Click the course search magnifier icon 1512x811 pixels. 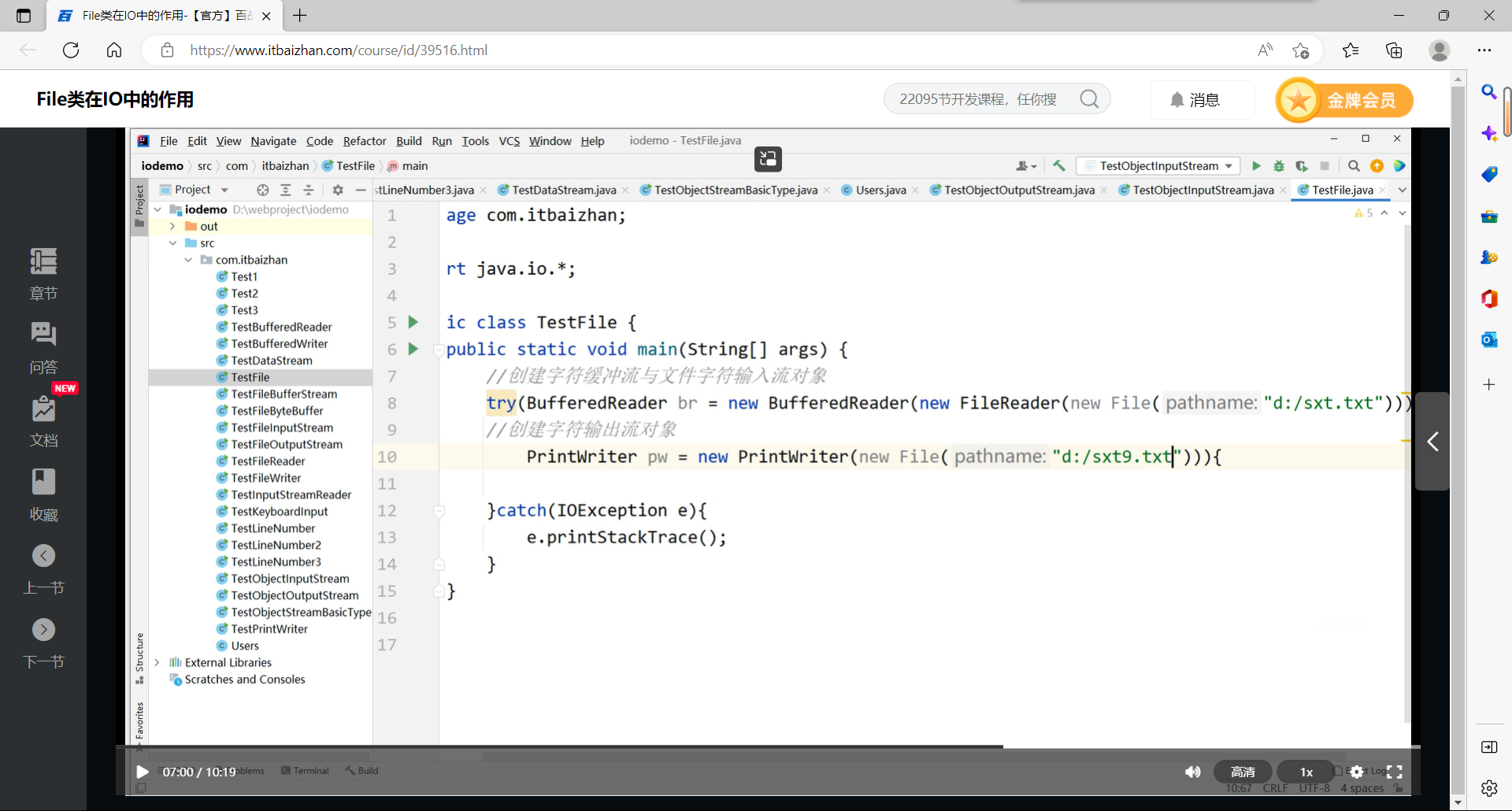point(1089,99)
